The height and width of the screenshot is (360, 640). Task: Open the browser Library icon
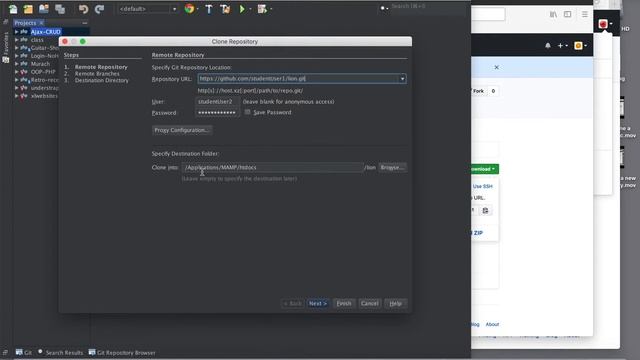[553, 14]
